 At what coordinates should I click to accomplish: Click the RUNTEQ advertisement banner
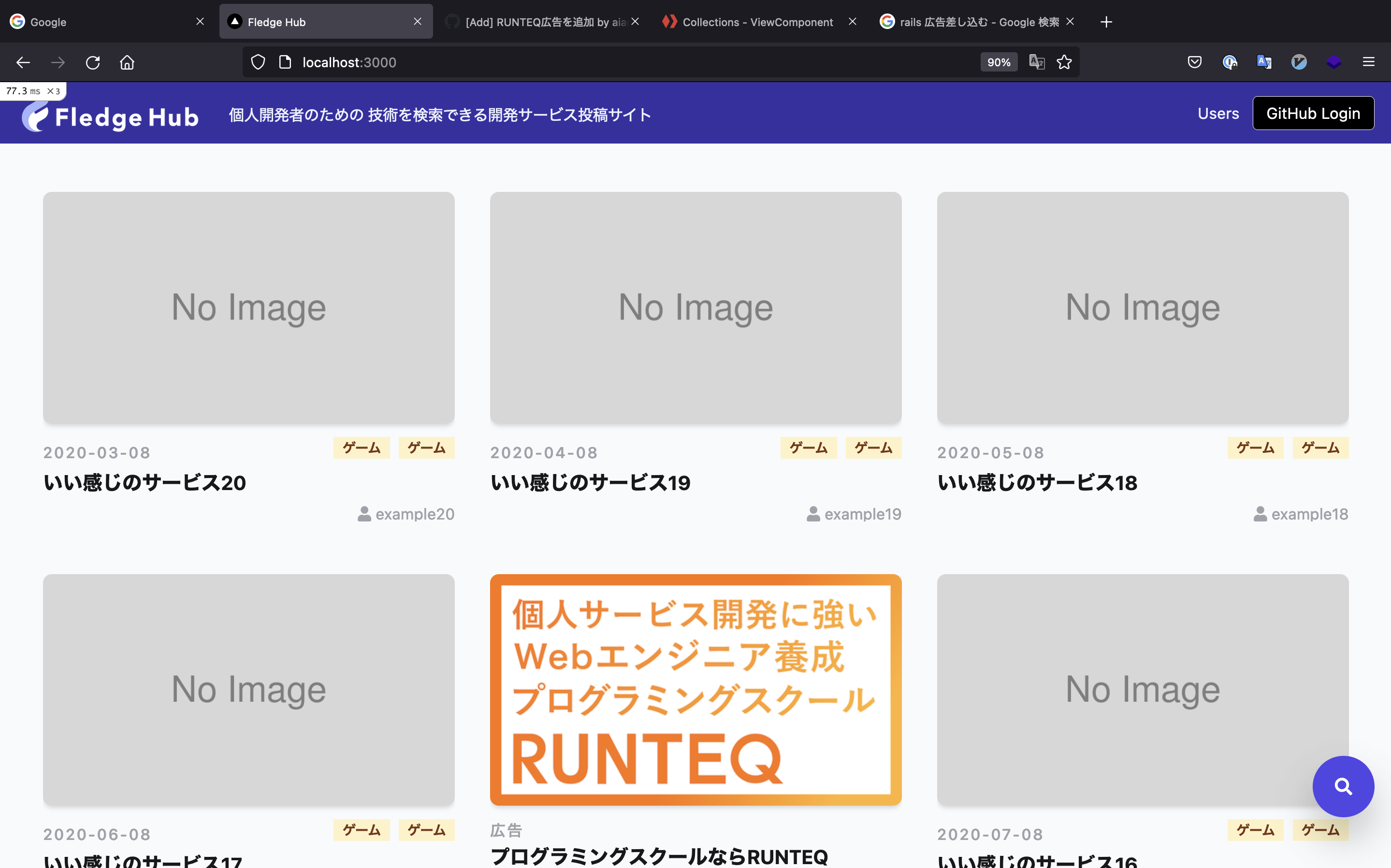[695, 690]
